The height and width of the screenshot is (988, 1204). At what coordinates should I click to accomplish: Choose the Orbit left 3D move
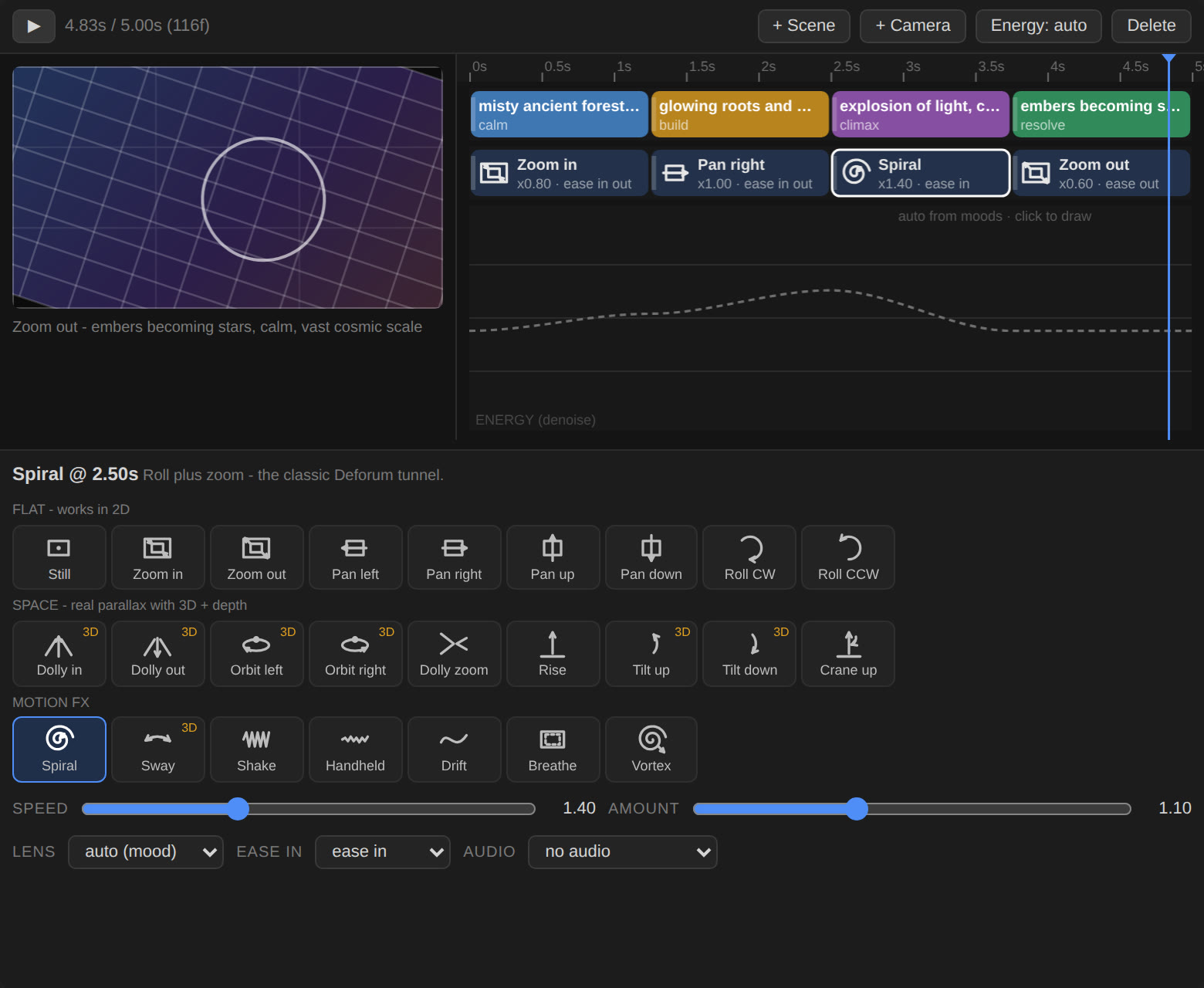coord(256,653)
